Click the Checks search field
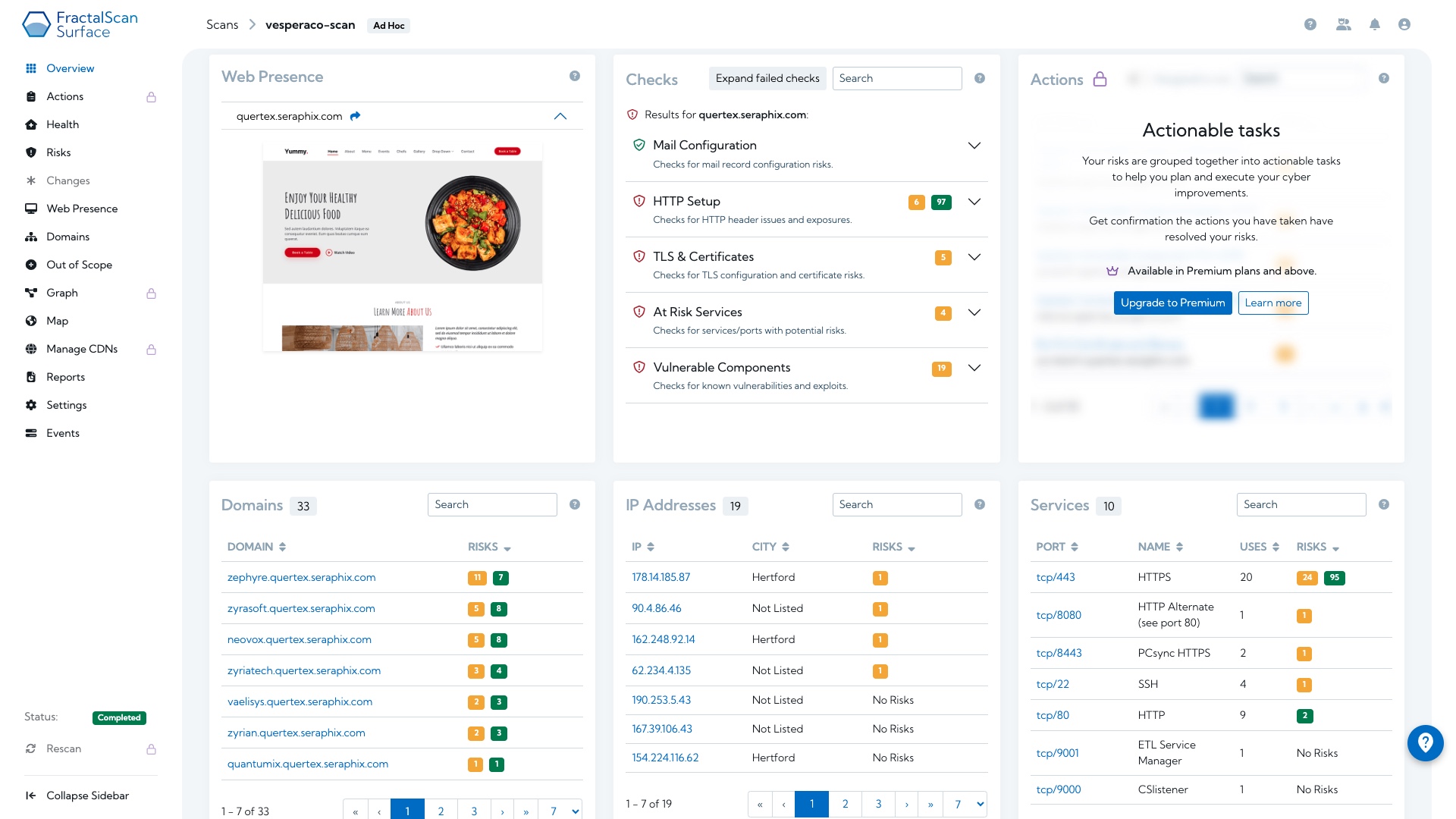 point(897,78)
